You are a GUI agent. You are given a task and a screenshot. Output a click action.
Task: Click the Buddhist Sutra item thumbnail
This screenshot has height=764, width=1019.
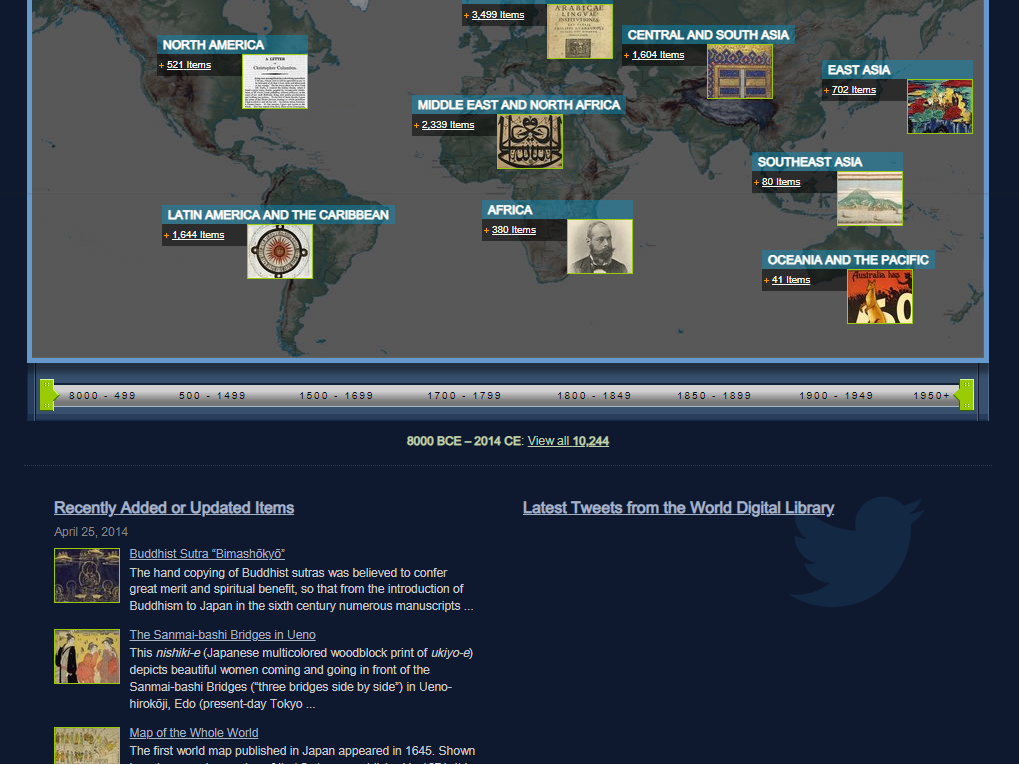click(x=87, y=576)
